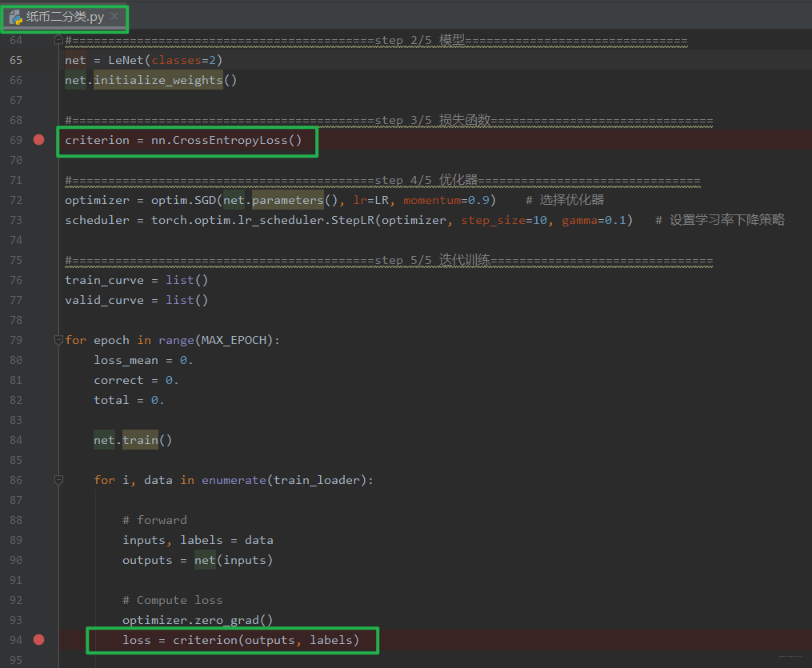Click the 'step 5/5 迭代训练' comment header

[432, 260]
